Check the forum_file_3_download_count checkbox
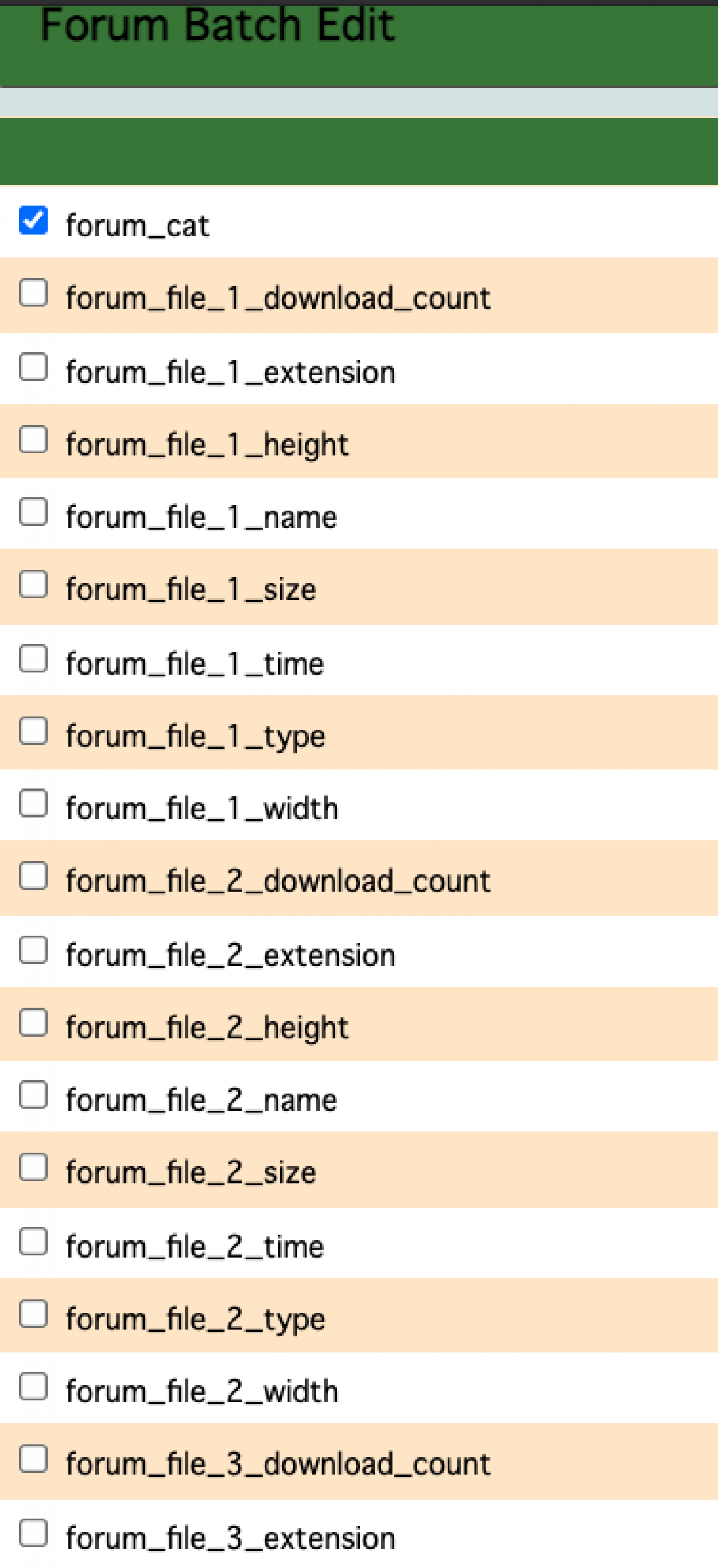This screenshot has height=1568, width=718. click(34, 1459)
